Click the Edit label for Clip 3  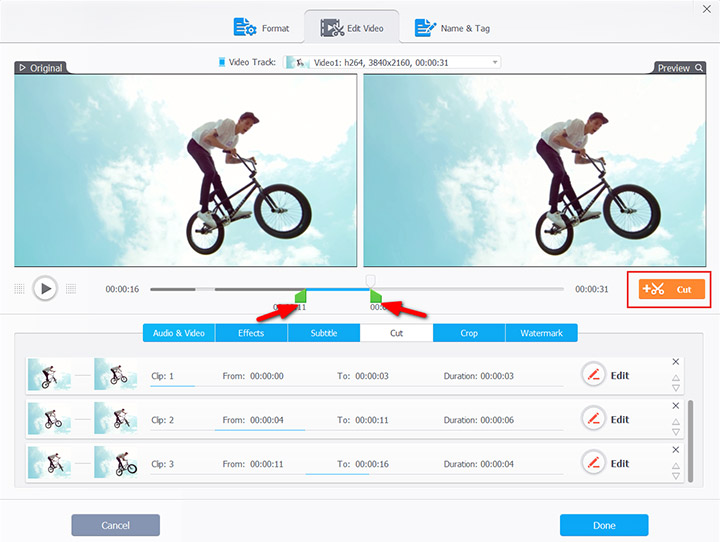pyautogui.click(x=619, y=463)
